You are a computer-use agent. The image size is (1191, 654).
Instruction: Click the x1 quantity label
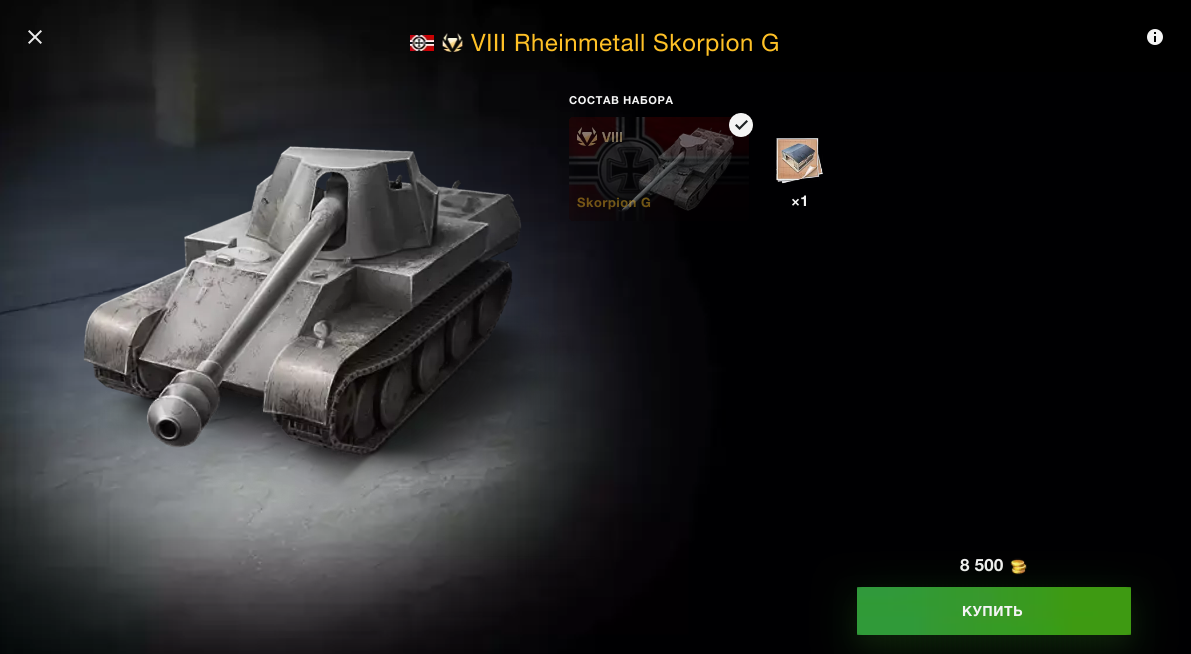(x=799, y=201)
